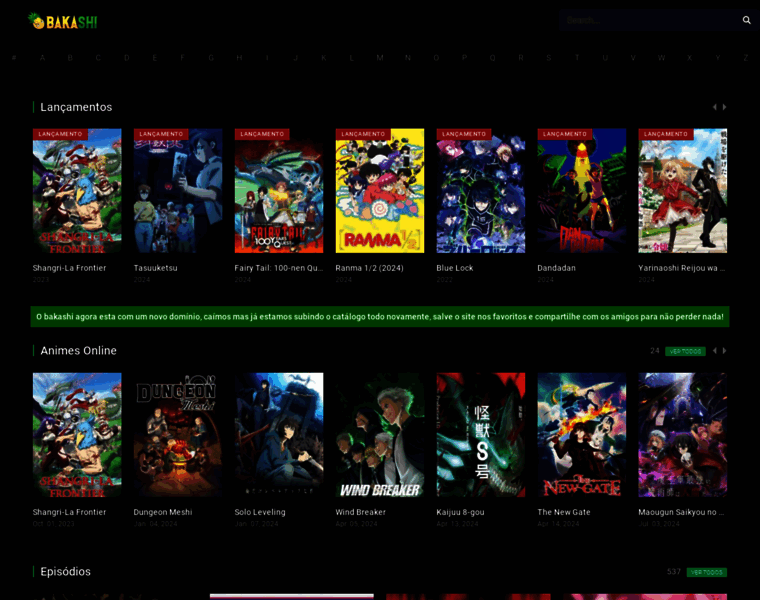Open Wind Breaker poster thumbnail
This screenshot has height=600, width=760.
(x=380, y=435)
